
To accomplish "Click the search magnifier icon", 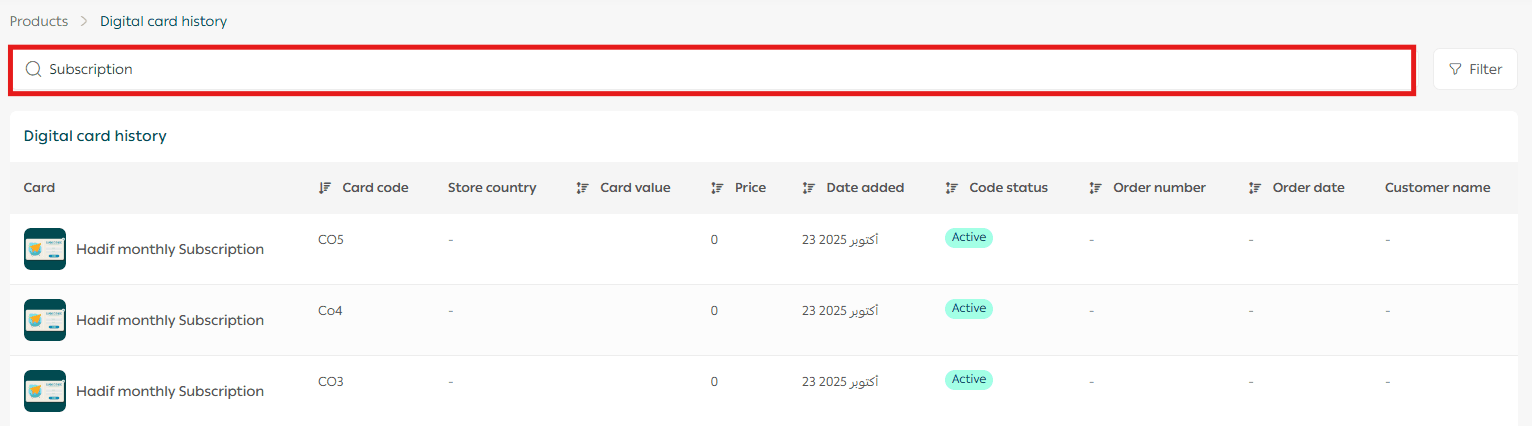I will pyautogui.click(x=33, y=69).
